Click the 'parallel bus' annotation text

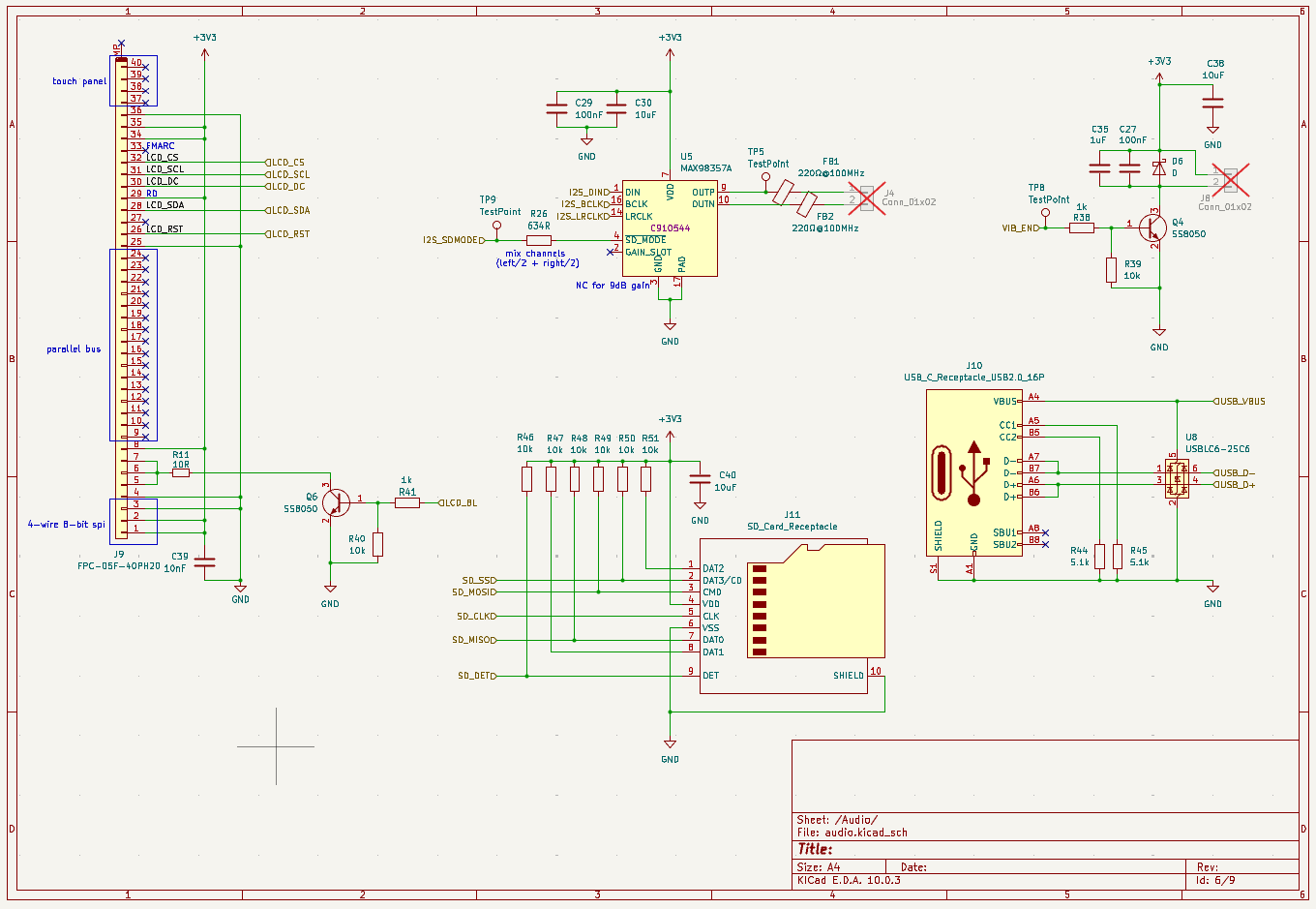click(x=74, y=349)
